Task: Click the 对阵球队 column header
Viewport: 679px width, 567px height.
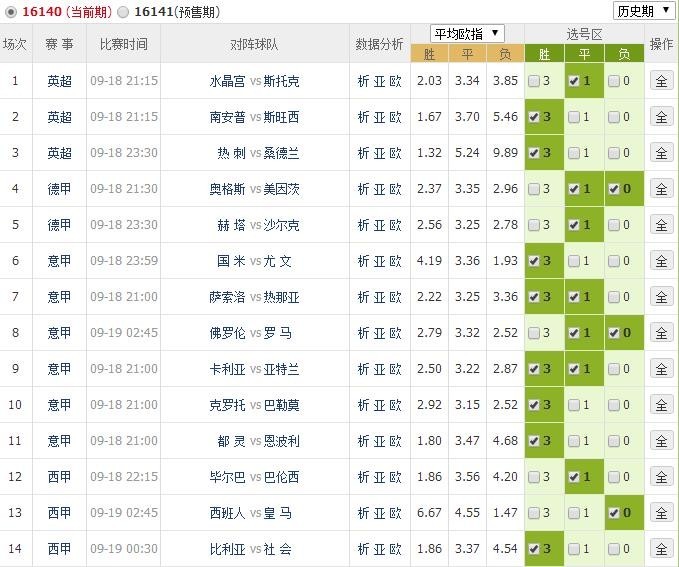Action: pos(255,44)
